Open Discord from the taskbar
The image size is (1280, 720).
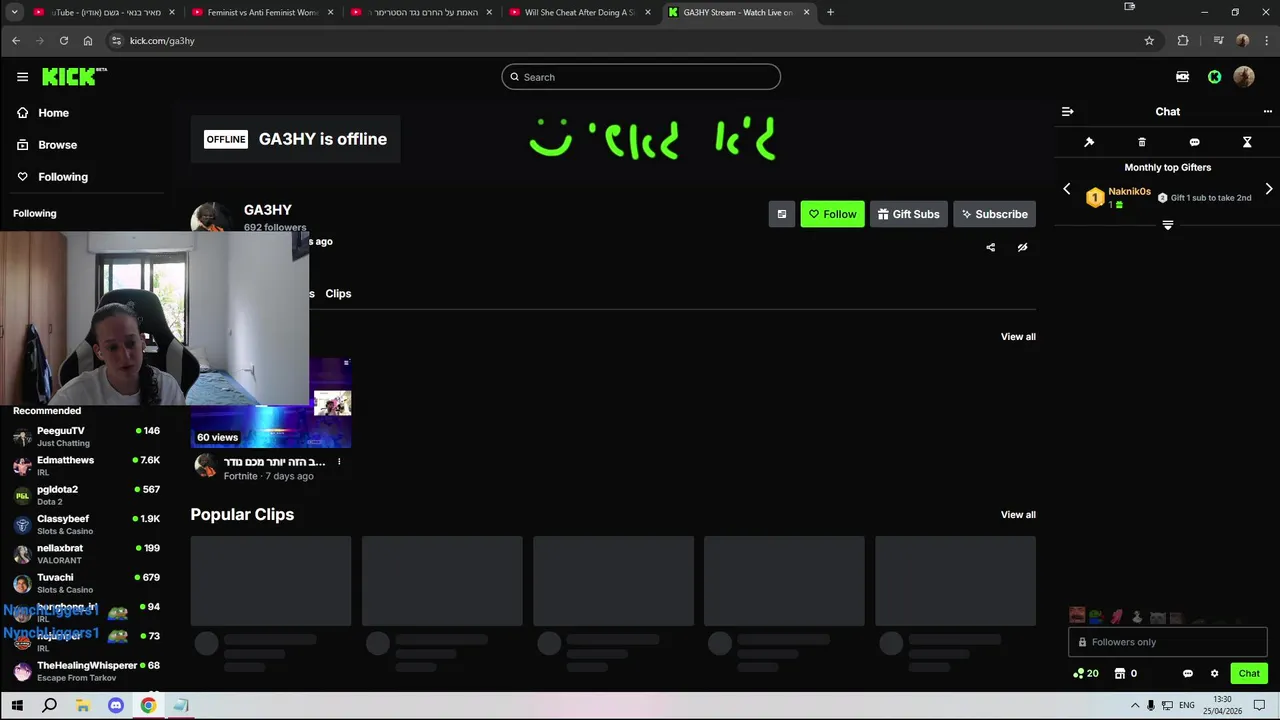tap(115, 705)
